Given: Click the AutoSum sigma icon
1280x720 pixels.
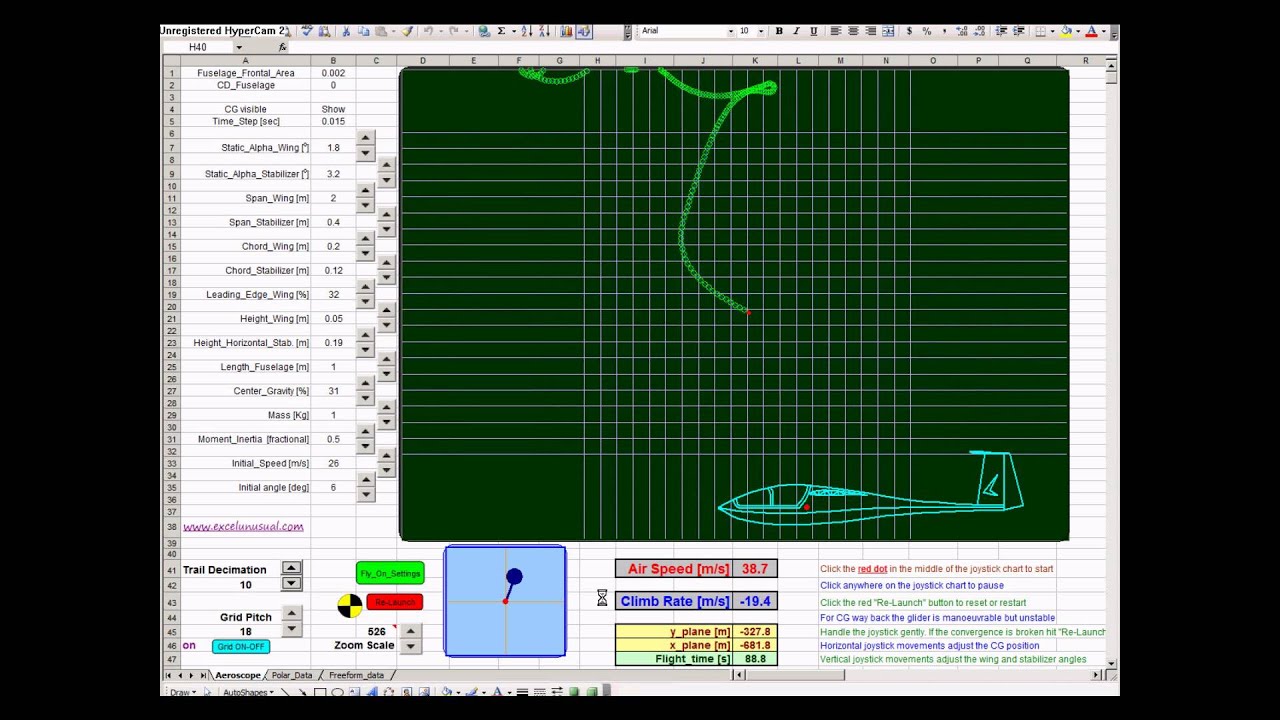Looking at the screenshot, I should pos(501,31).
